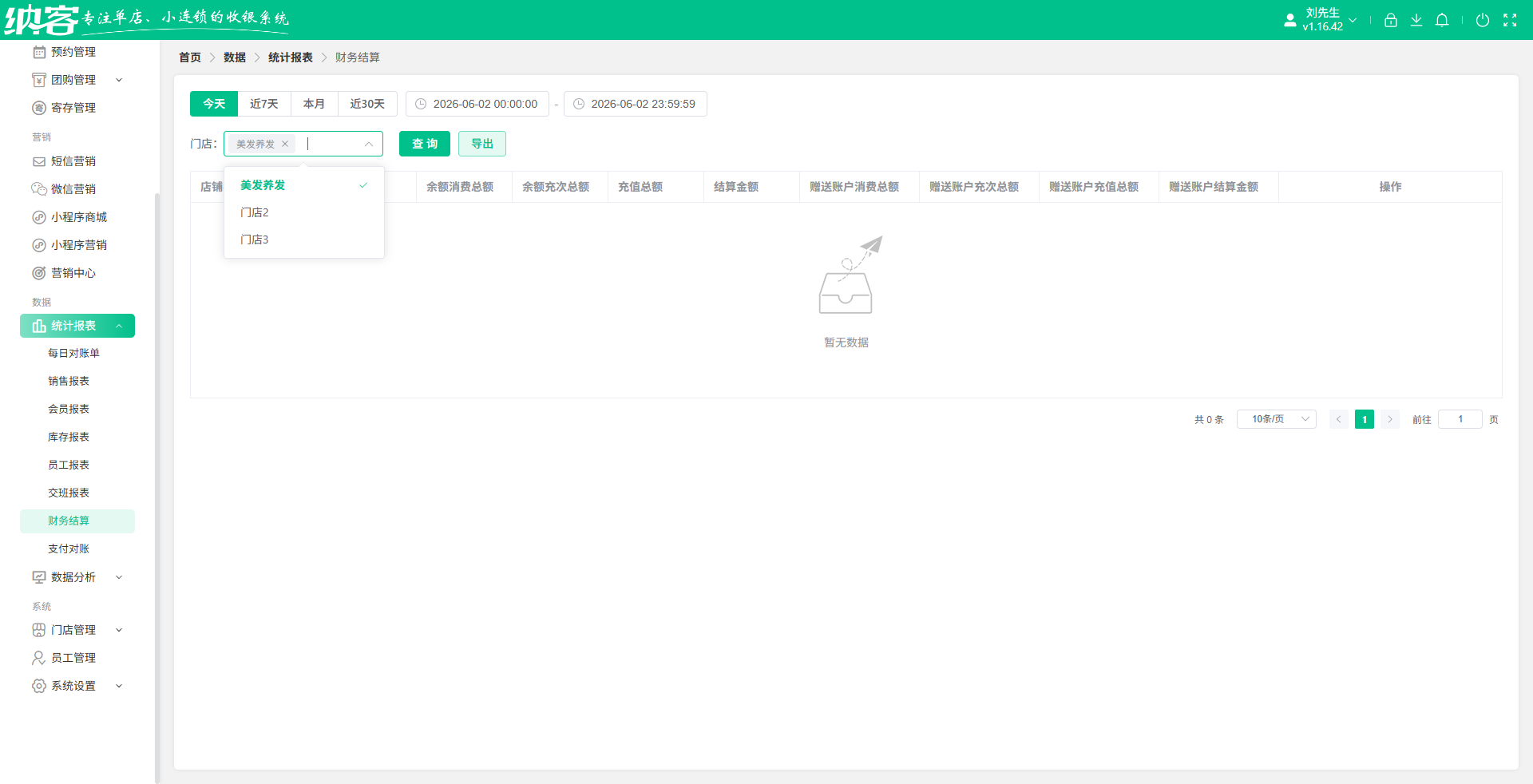Click the 数据分析 monitor icon
Image resolution: width=1533 pixels, height=784 pixels.
coord(39,577)
